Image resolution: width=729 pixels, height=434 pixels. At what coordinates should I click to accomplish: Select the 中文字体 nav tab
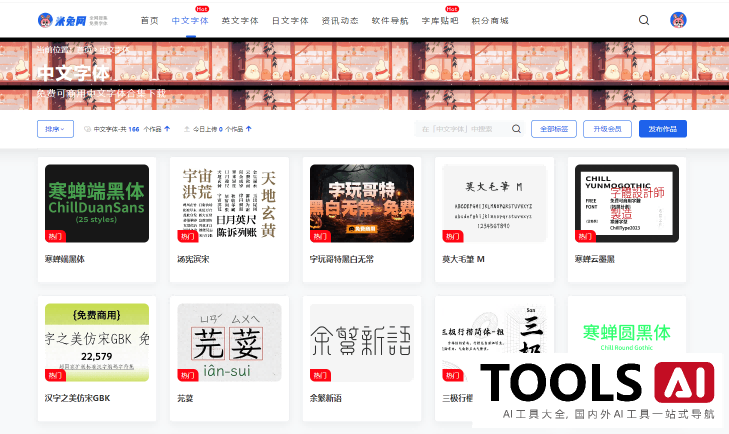[x=190, y=20]
